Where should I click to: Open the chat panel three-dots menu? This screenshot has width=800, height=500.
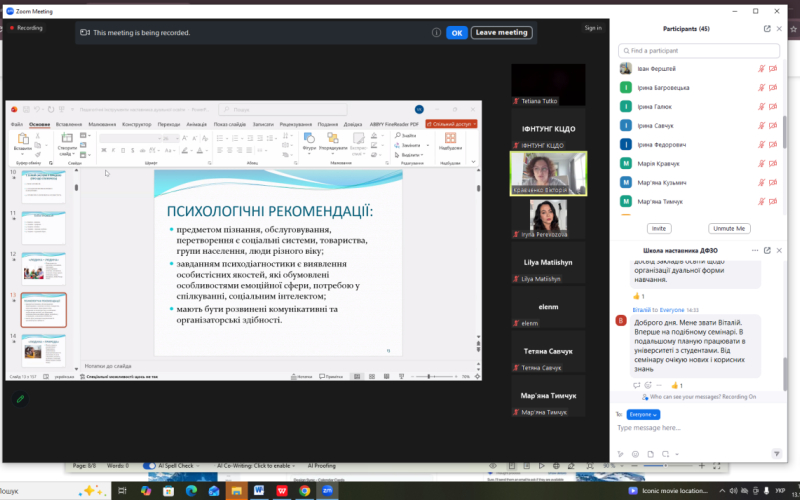tap(755, 251)
